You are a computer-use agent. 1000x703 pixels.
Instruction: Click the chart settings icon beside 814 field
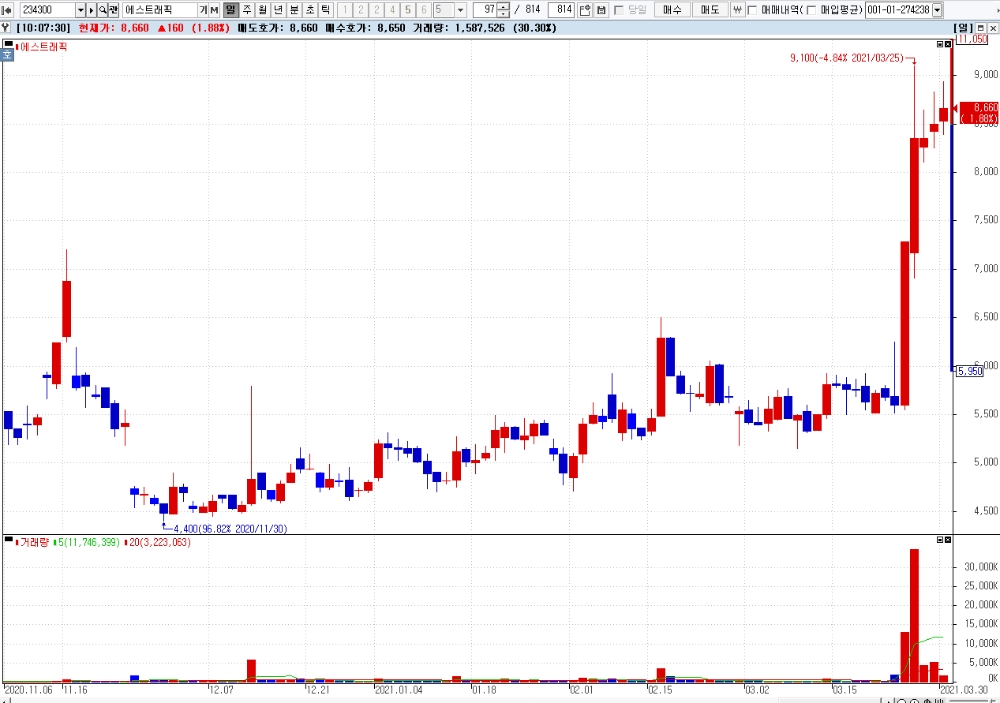585,10
